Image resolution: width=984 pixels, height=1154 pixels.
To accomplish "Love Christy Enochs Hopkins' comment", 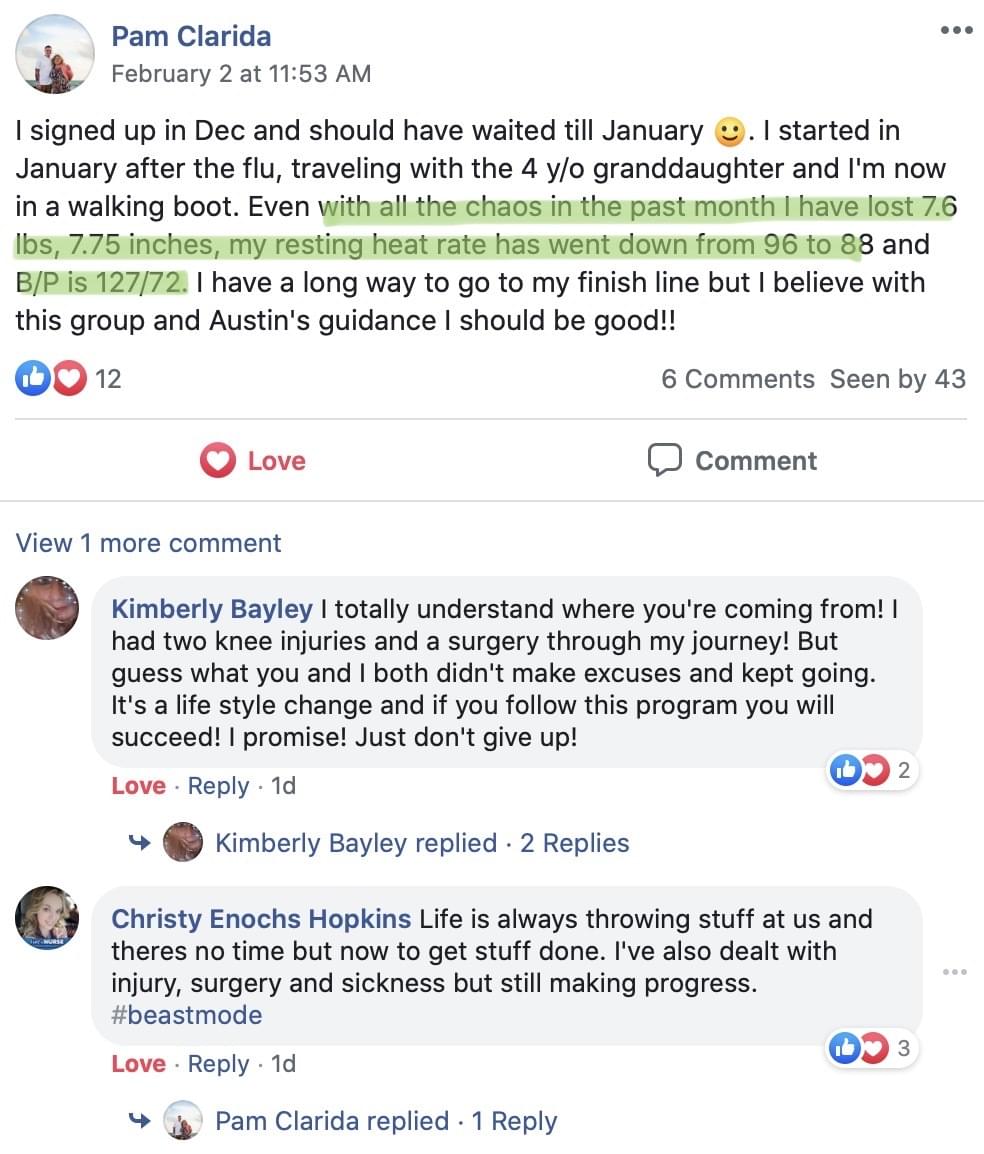I will (138, 1064).
